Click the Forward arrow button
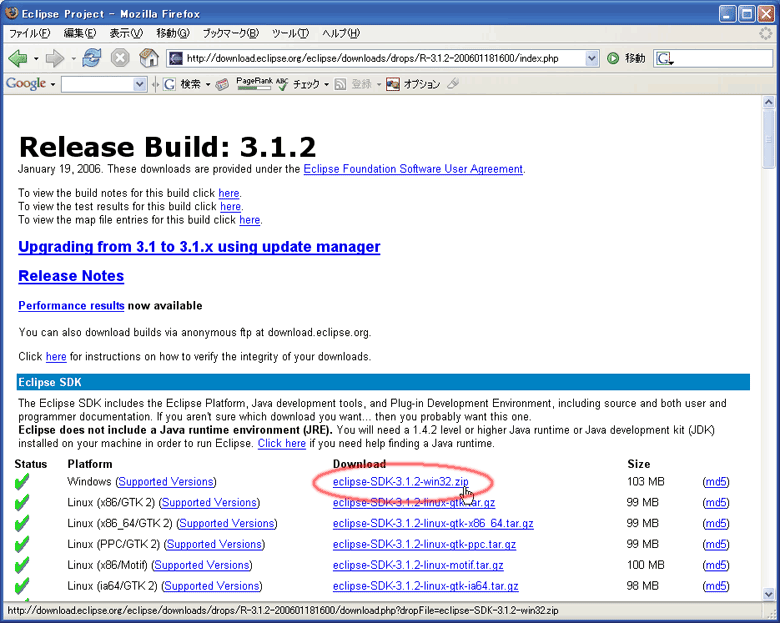The width and height of the screenshot is (780, 623). (55, 58)
